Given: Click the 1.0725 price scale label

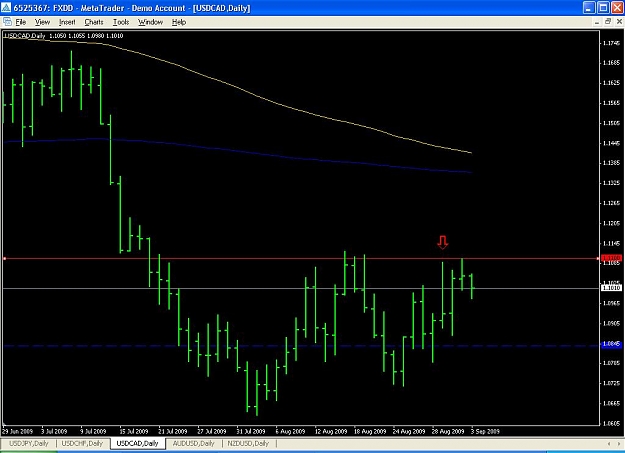Looking at the screenshot, I should (611, 383).
